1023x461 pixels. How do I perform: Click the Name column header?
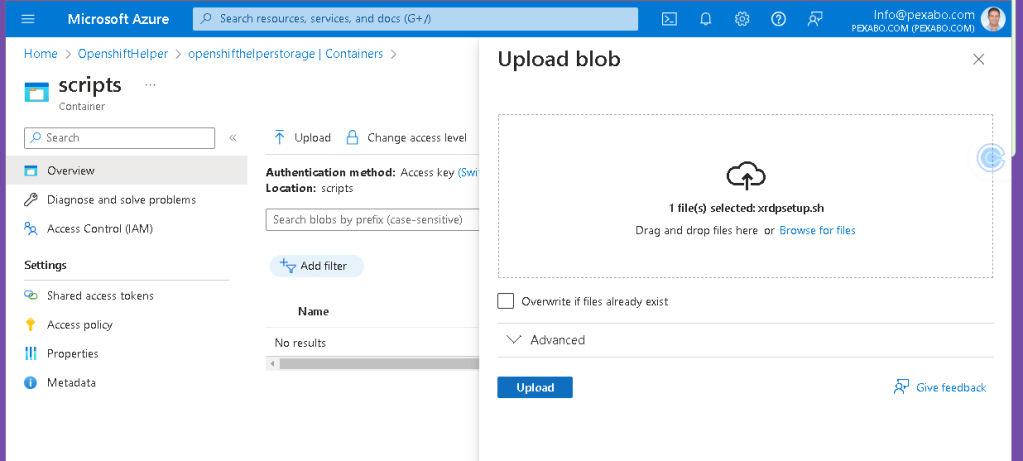coord(313,312)
